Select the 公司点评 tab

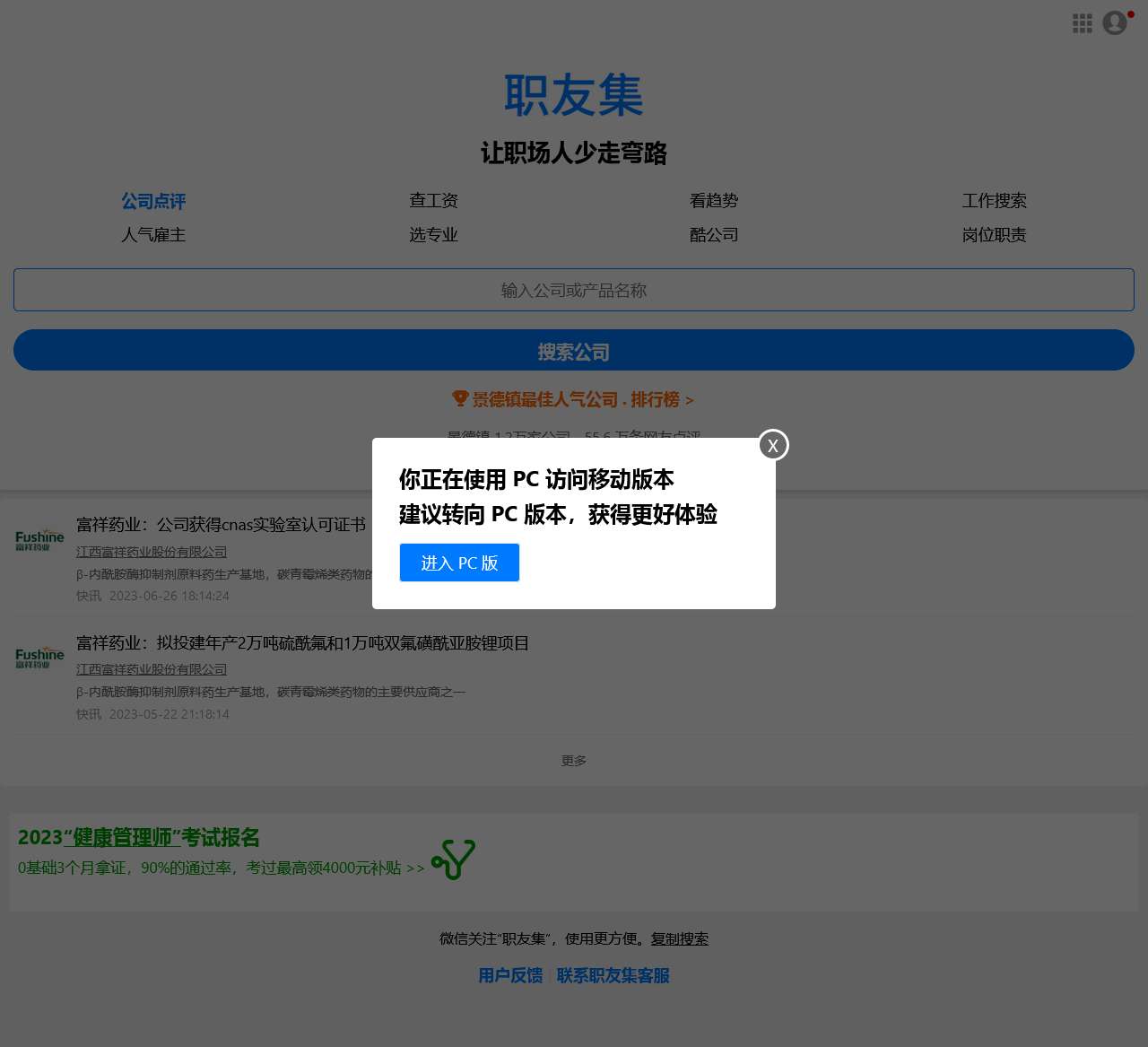152,201
